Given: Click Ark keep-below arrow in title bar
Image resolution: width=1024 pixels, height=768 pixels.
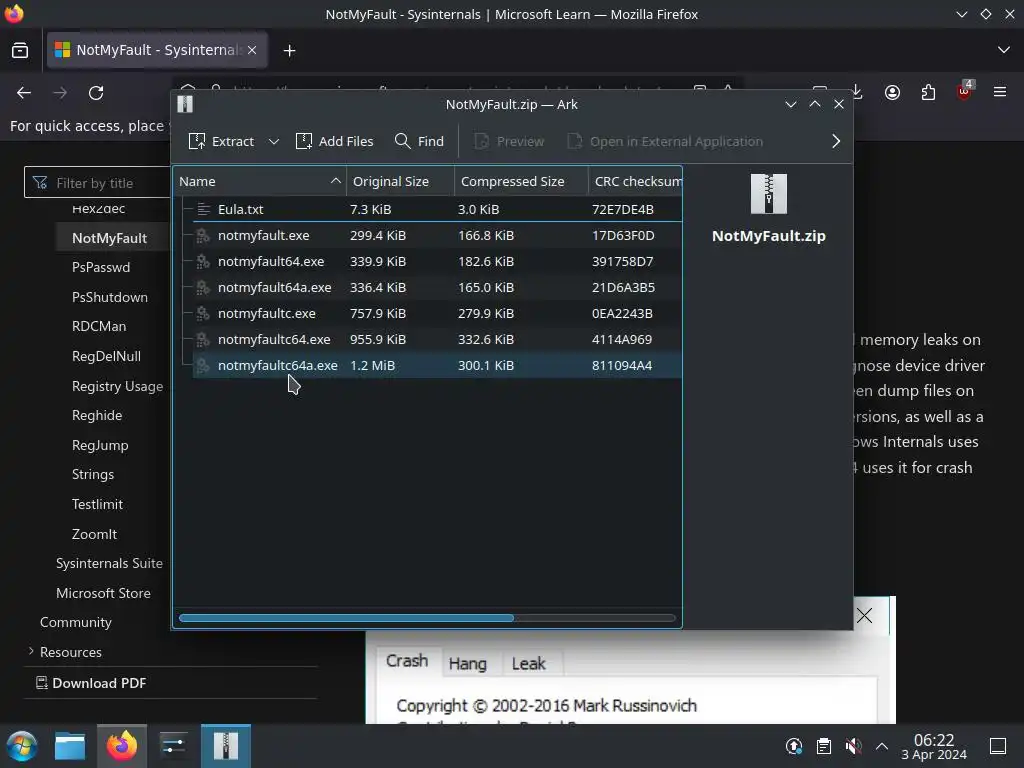Looking at the screenshot, I should coord(790,104).
